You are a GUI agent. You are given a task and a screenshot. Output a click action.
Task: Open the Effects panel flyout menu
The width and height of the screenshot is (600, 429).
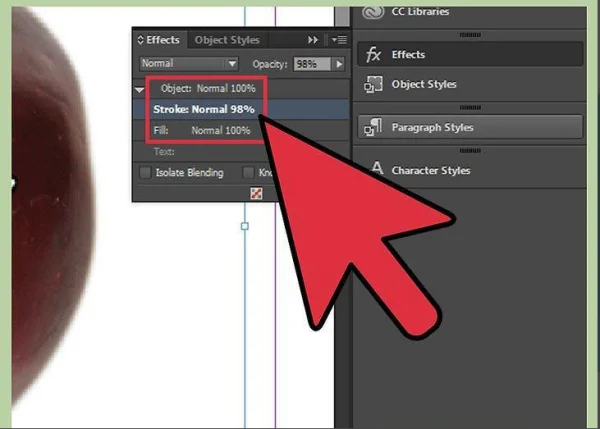339,40
